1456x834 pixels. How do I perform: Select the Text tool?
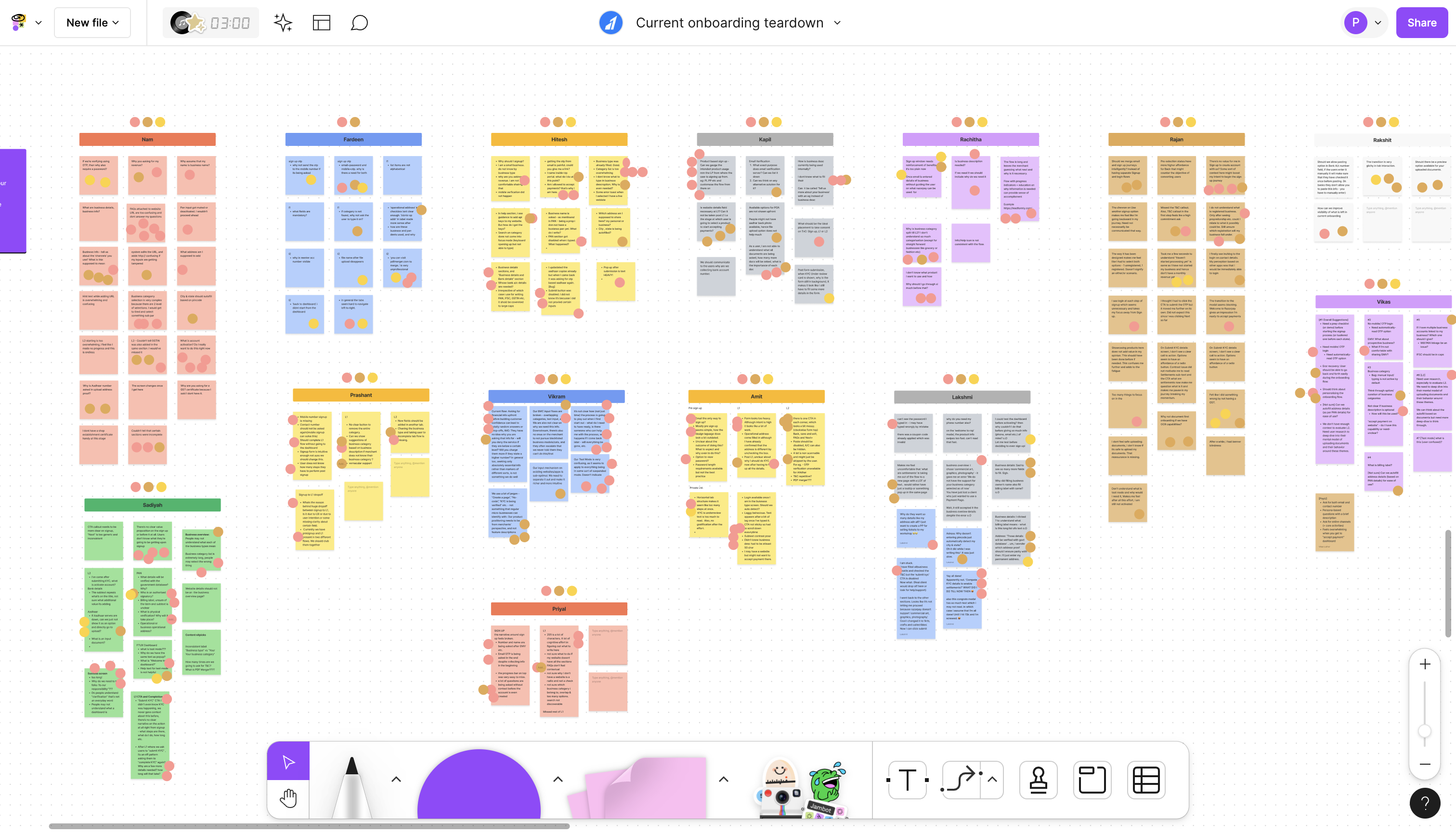click(907, 780)
